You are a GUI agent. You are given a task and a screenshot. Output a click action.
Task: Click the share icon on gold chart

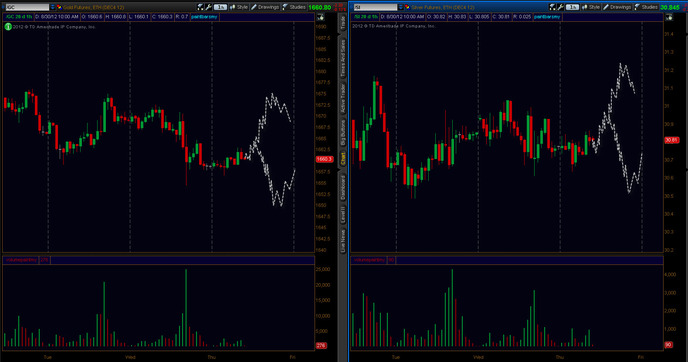(201, 7)
